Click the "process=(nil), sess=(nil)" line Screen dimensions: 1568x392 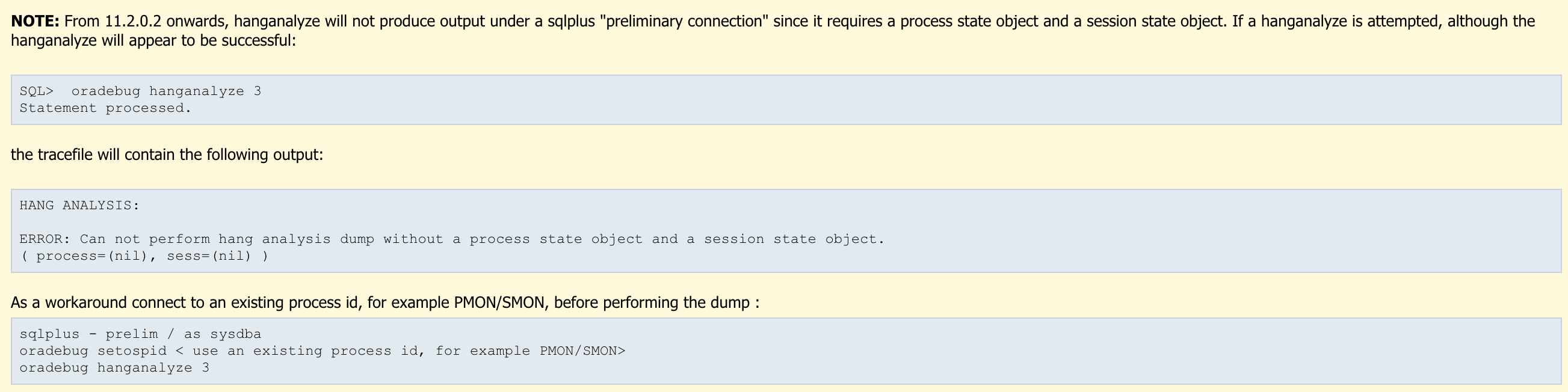click(x=144, y=256)
